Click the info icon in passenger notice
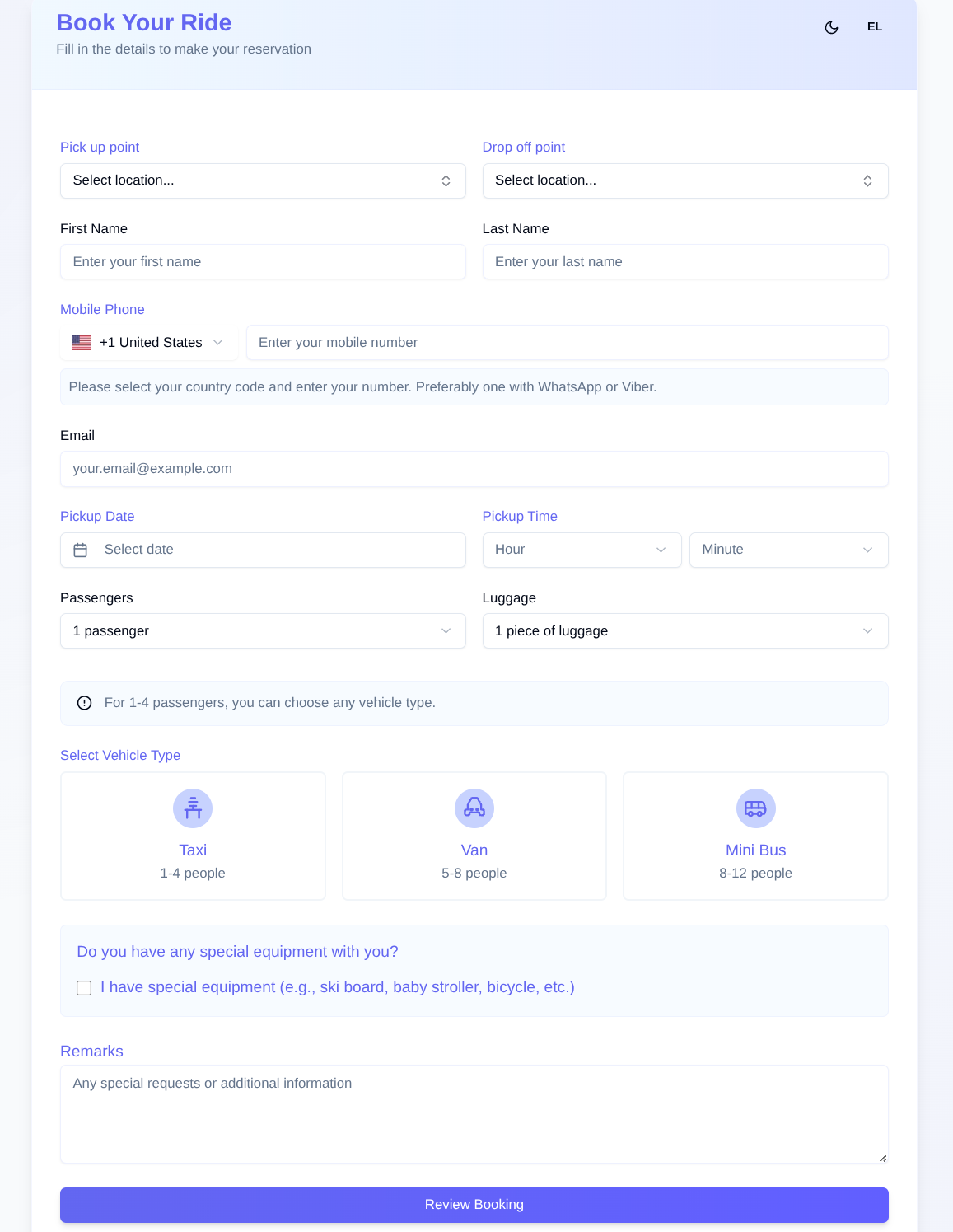 tap(84, 703)
